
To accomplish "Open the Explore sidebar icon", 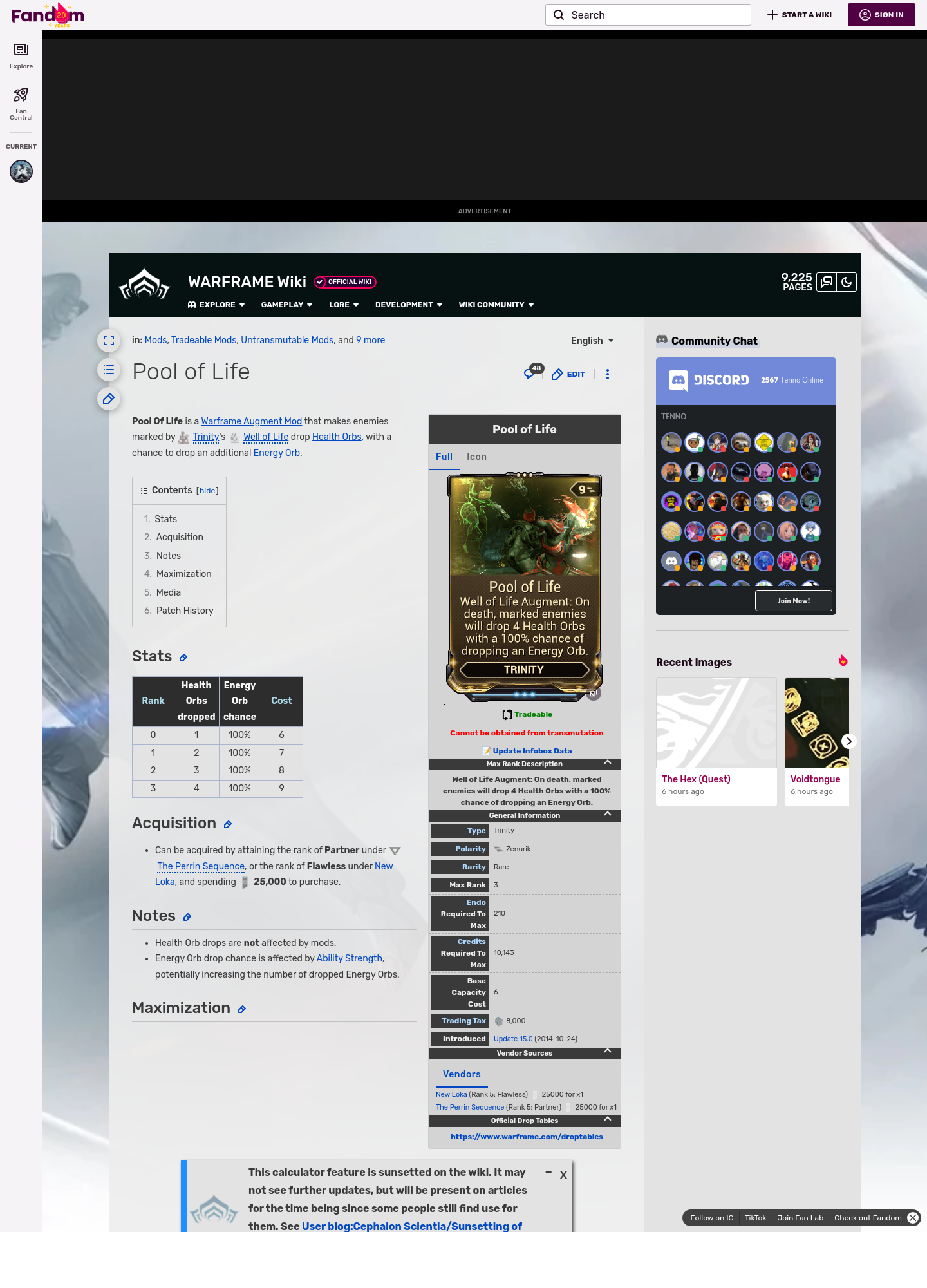I will [21, 56].
